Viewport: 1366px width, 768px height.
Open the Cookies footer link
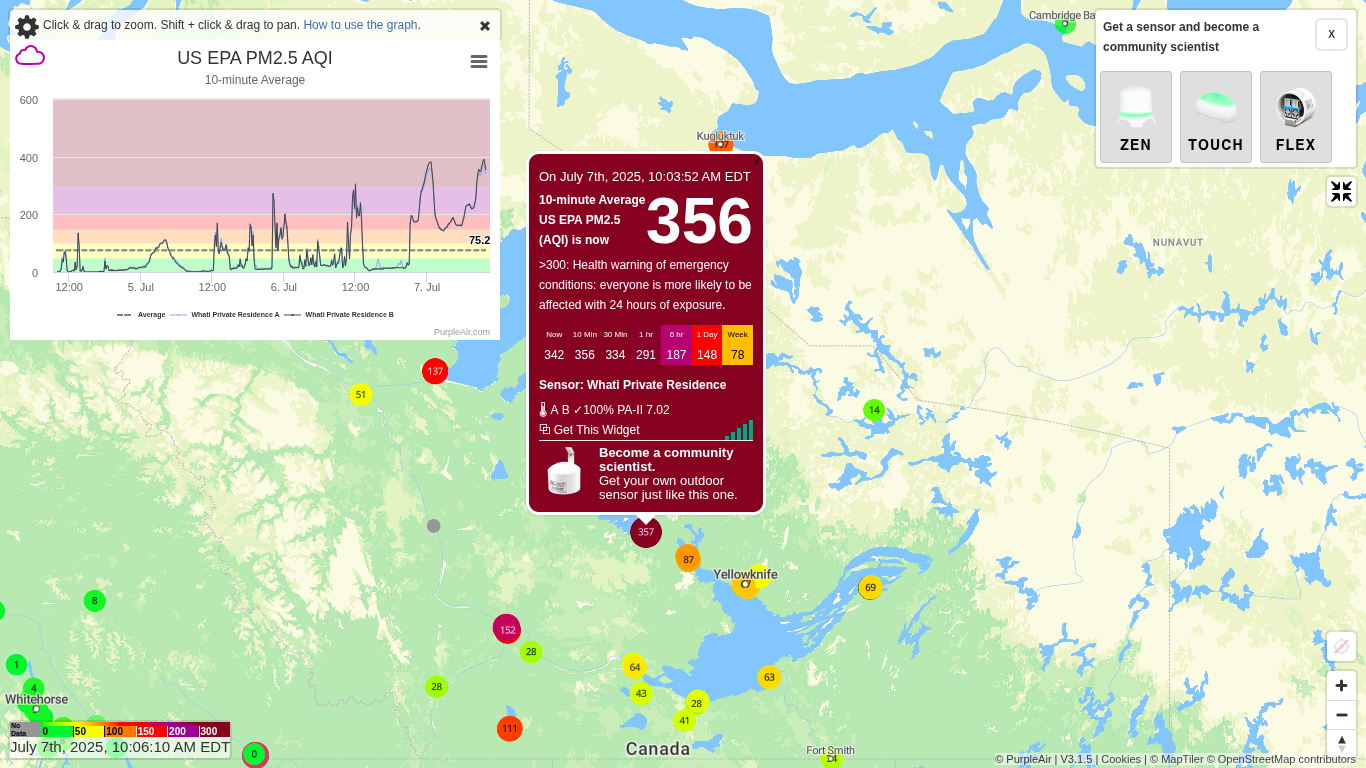click(1121, 759)
